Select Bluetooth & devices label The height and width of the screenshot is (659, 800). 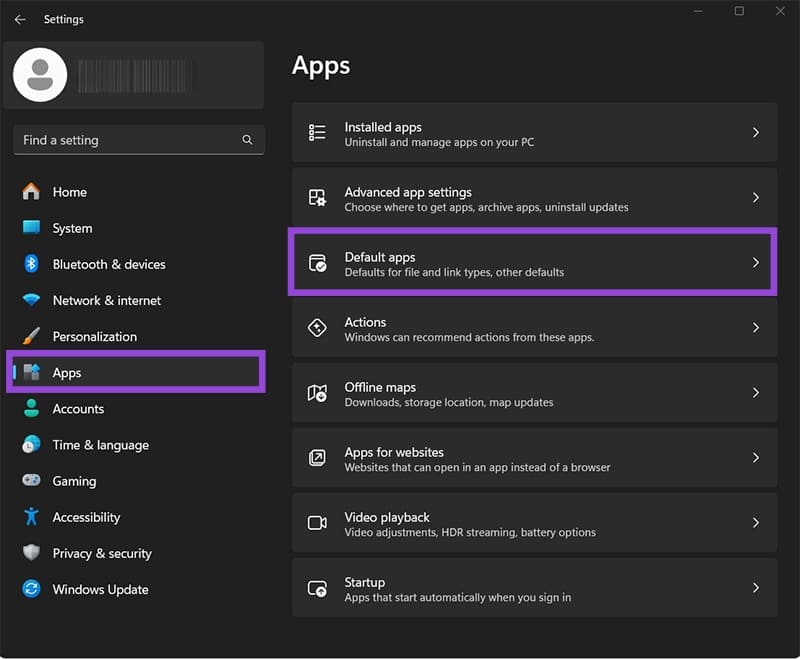pyautogui.click(x=109, y=264)
